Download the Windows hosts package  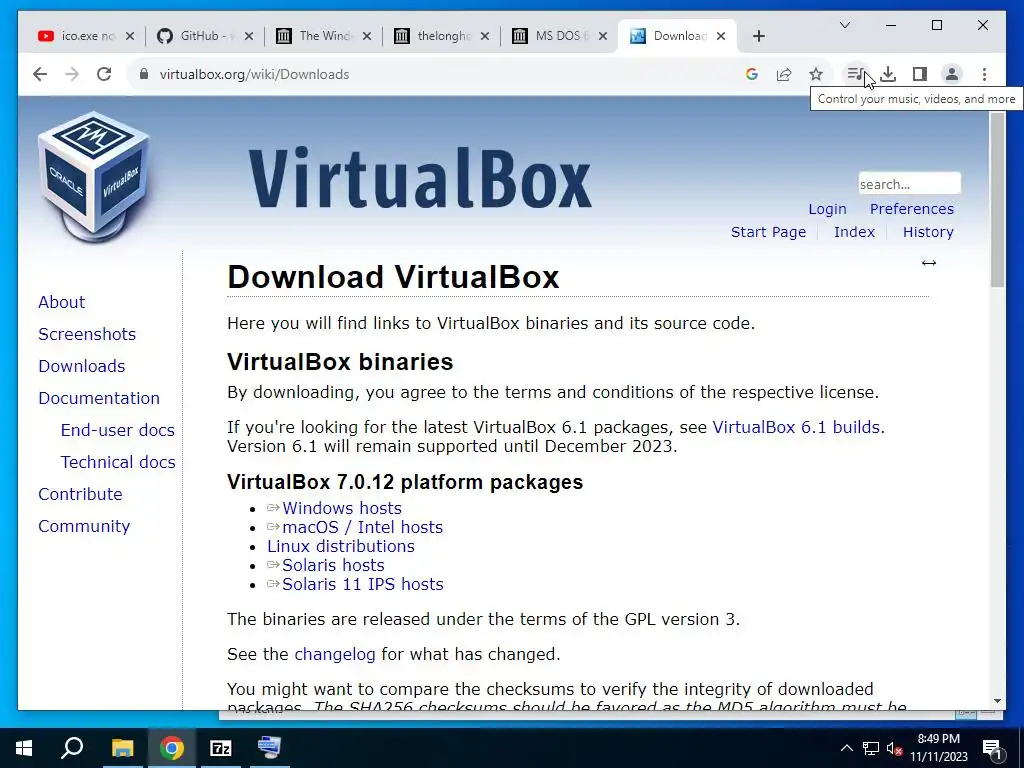click(342, 508)
